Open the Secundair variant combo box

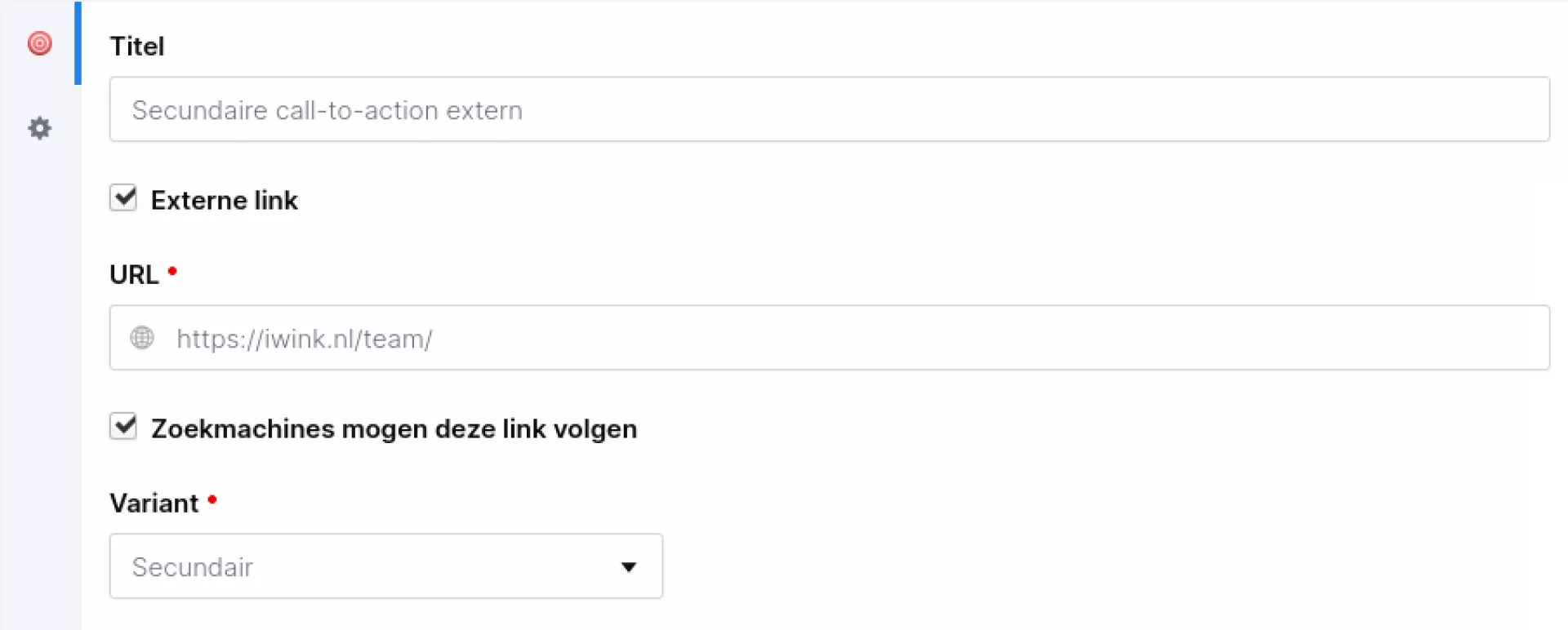point(385,566)
